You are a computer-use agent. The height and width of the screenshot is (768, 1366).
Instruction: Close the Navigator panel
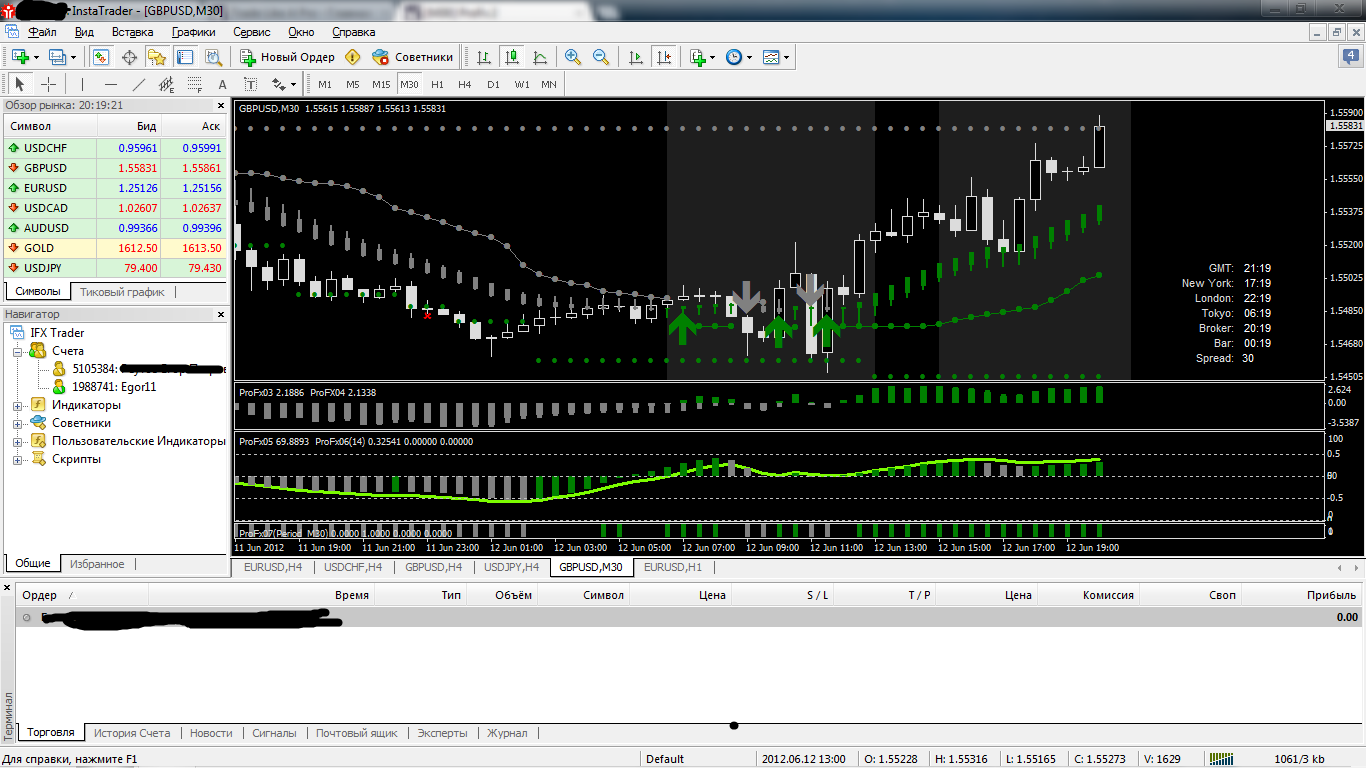[x=221, y=314]
